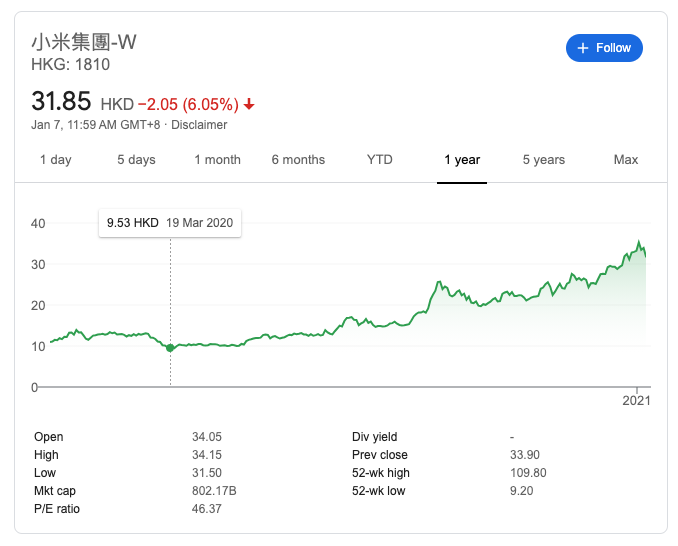Click the Open value 34.05
Viewport: 678px width, 546px height.
coord(207,437)
